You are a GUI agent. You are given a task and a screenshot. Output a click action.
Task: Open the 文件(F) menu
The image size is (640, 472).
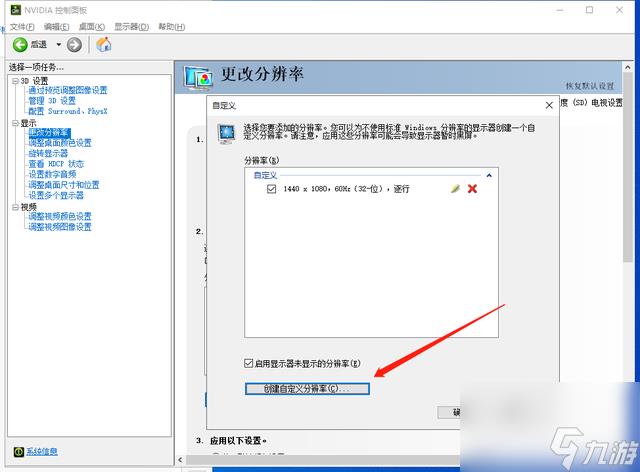(22, 27)
